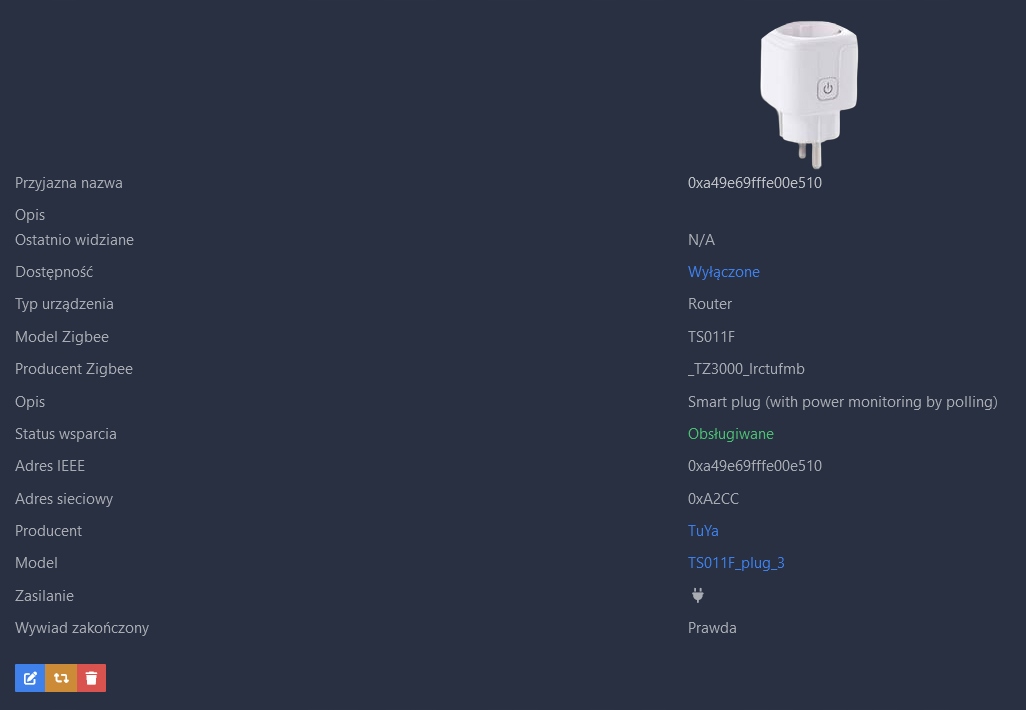Viewport: 1026px width, 710px height.
Task: Open the TuYa manufacturer link
Action: tap(703, 531)
